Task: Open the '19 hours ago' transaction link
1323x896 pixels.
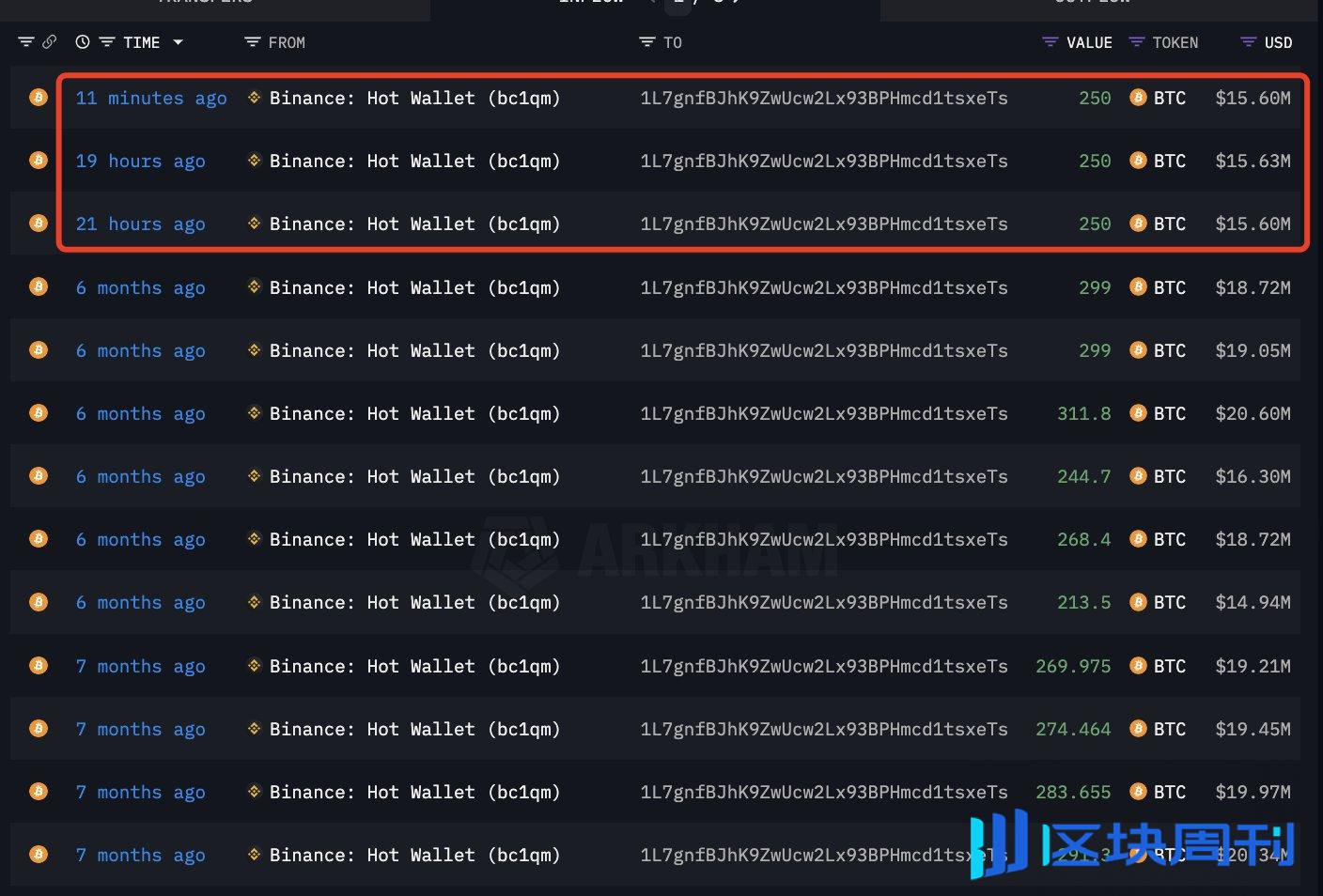Action: pos(141,161)
